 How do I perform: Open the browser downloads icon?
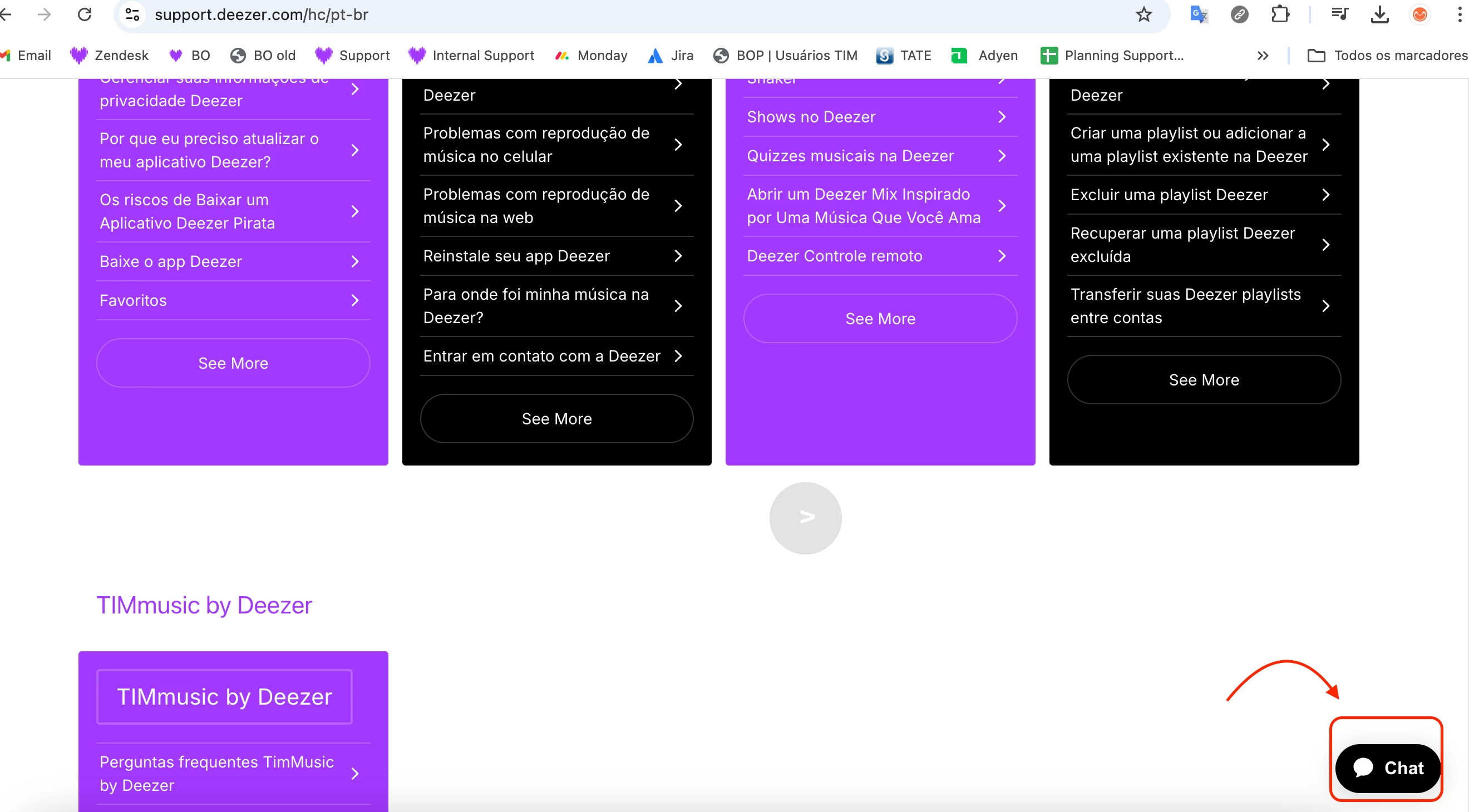tap(1379, 14)
